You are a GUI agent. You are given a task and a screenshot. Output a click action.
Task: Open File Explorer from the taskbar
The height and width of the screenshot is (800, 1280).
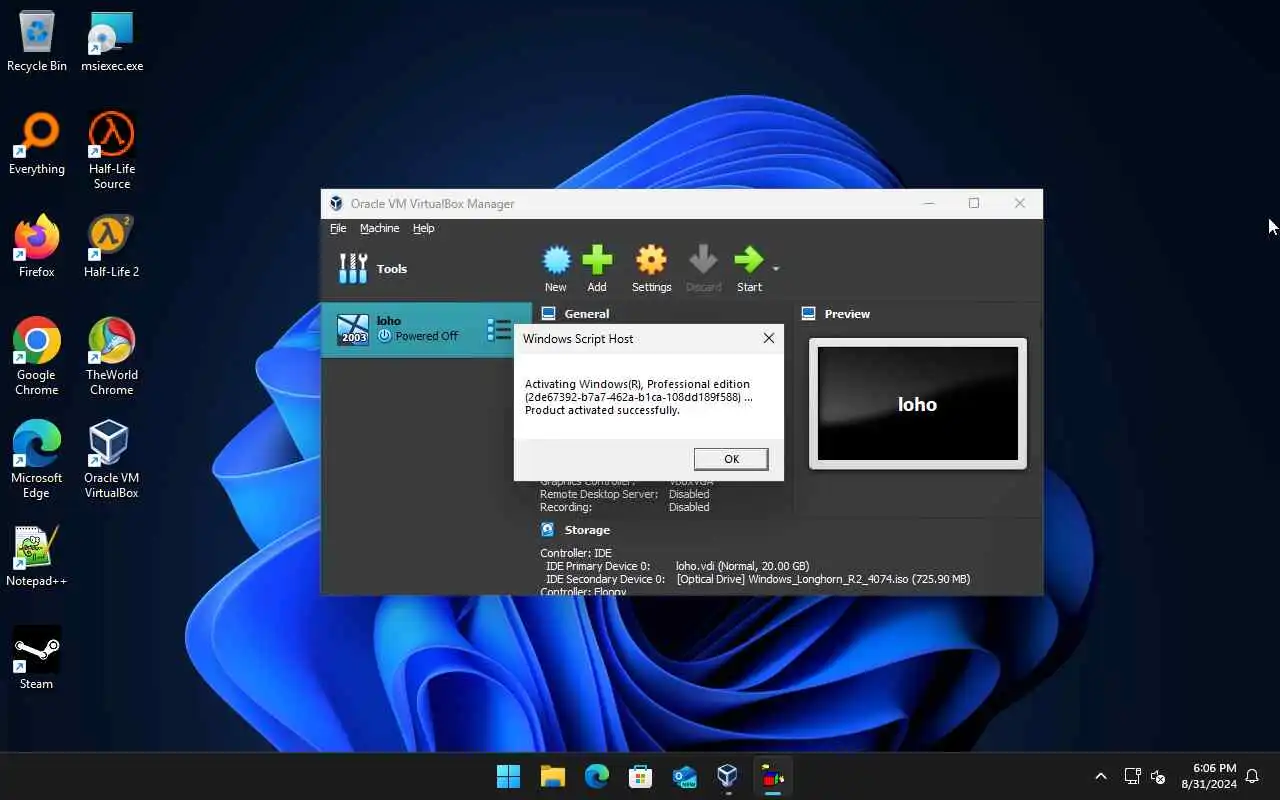(x=553, y=776)
